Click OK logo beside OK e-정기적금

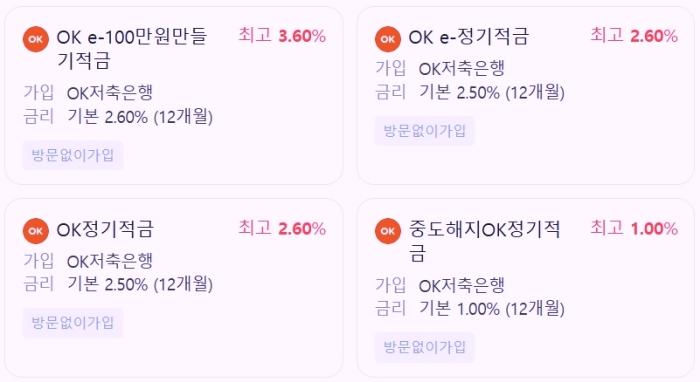pos(388,39)
